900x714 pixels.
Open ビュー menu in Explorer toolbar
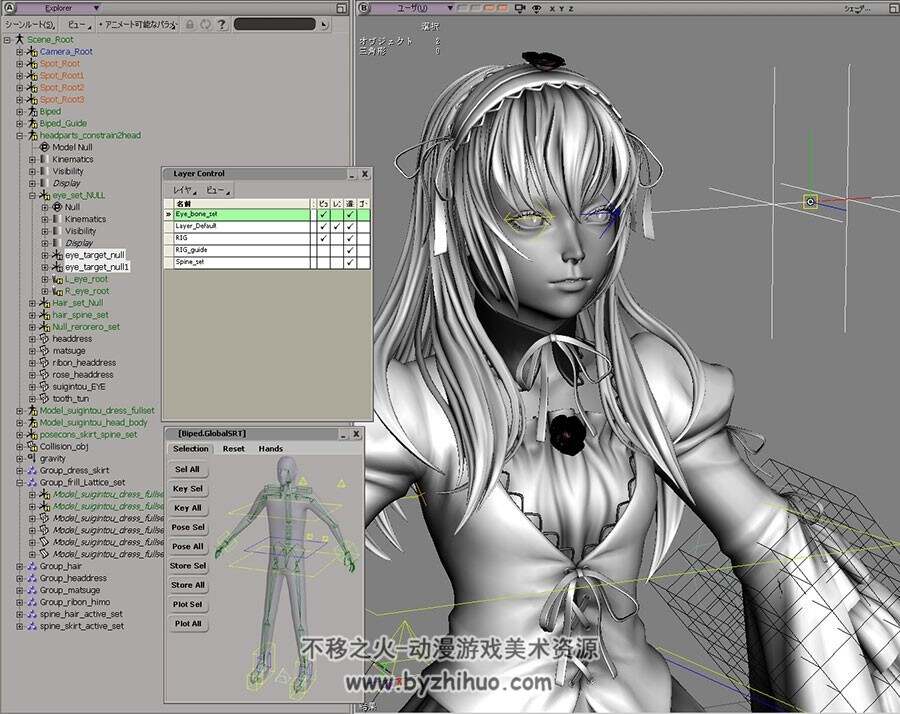tap(79, 25)
